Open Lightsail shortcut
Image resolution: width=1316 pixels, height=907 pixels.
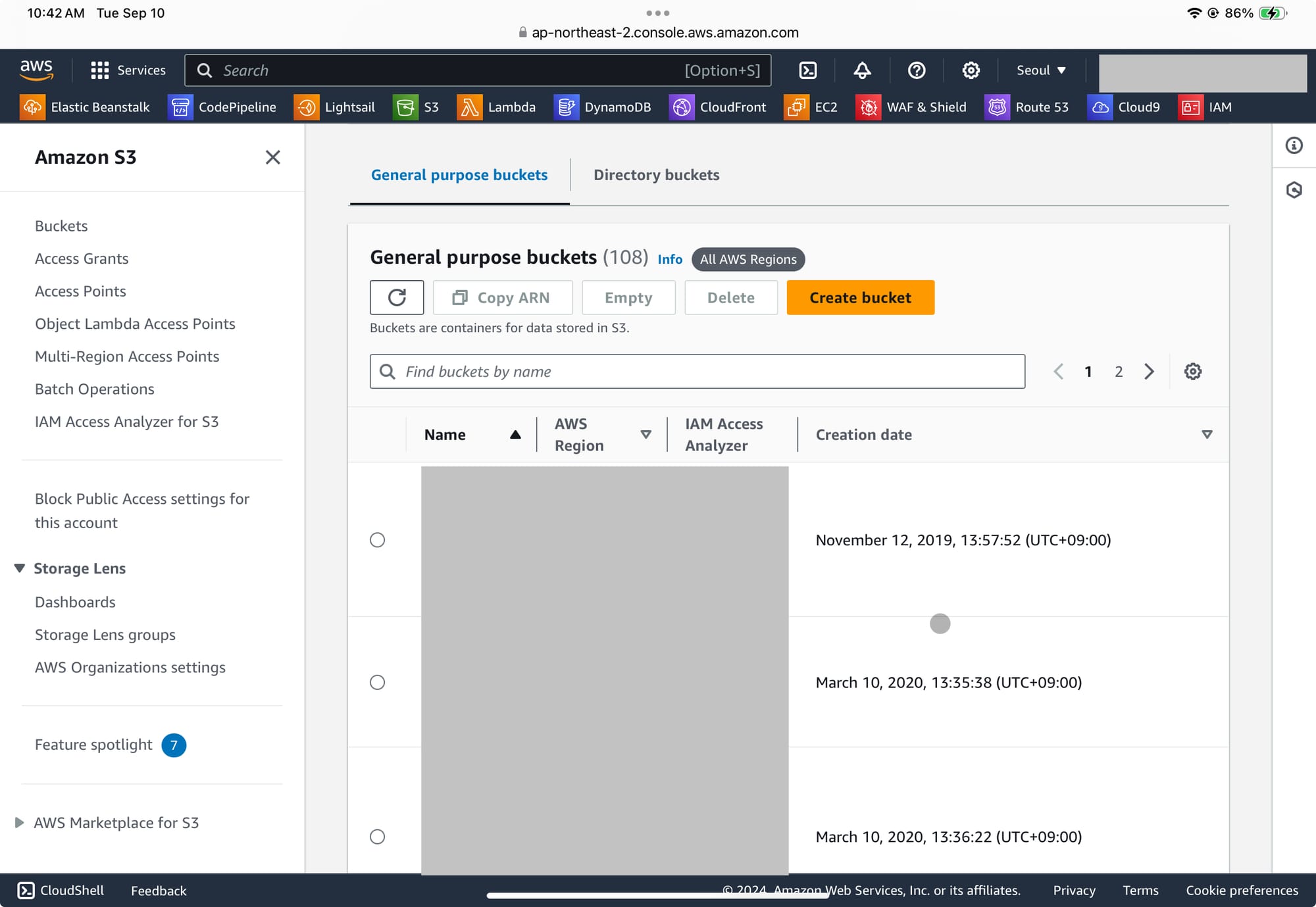tap(335, 107)
